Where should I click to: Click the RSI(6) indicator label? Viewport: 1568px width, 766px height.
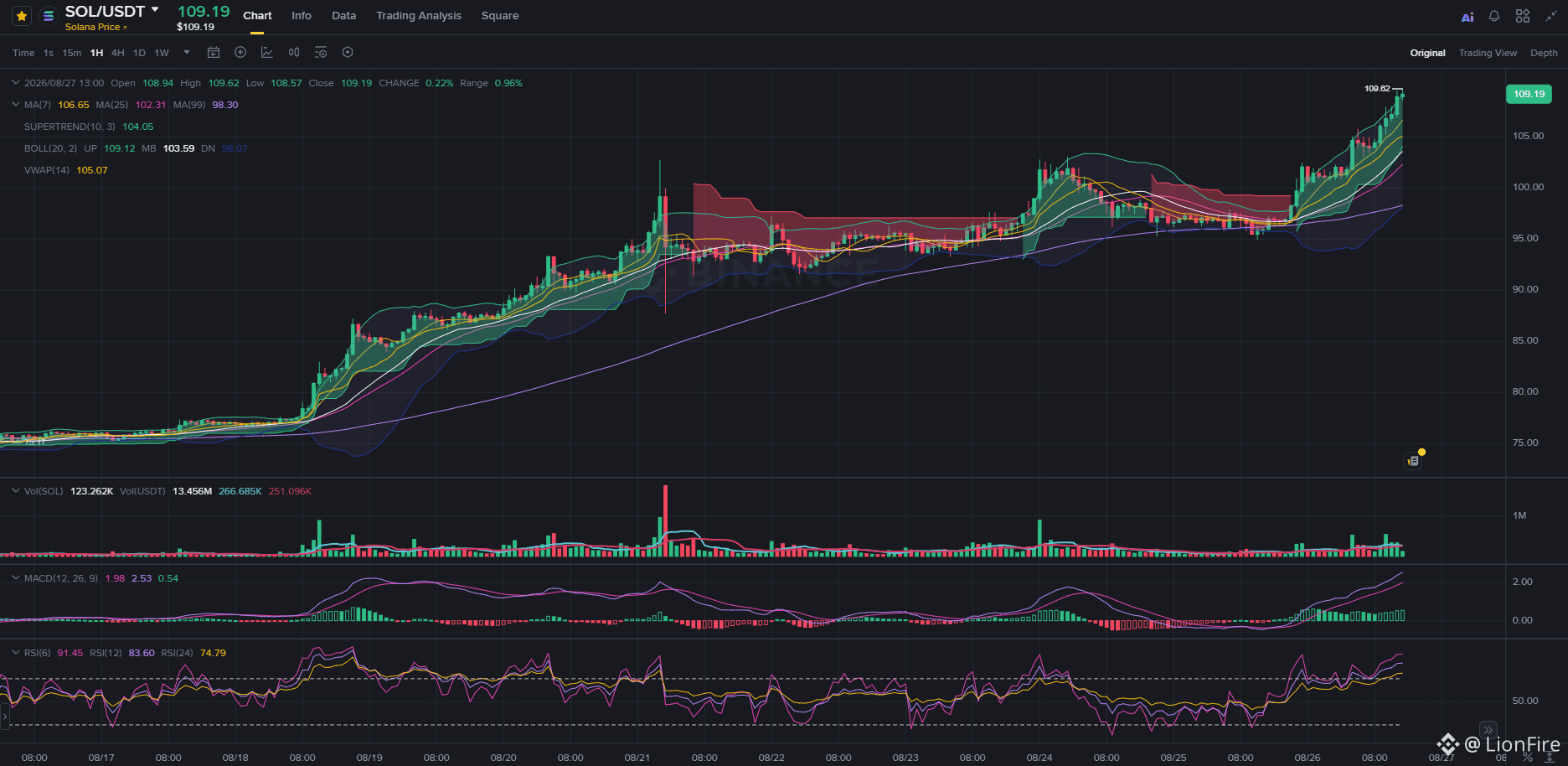click(37, 653)
